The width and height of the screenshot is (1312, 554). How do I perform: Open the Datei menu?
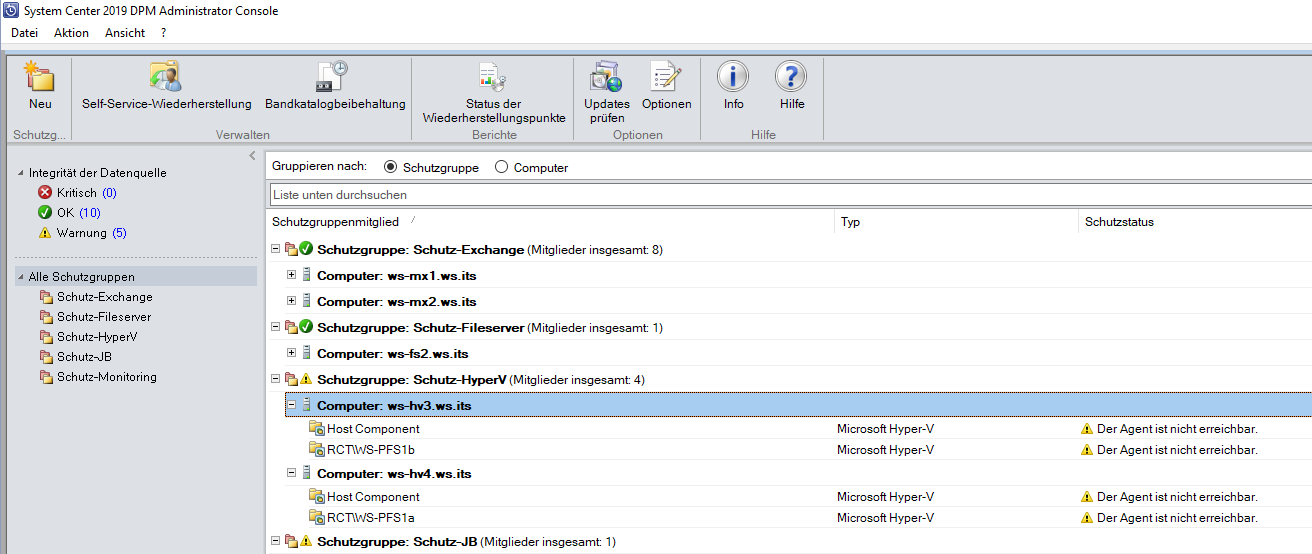(24, 33)
